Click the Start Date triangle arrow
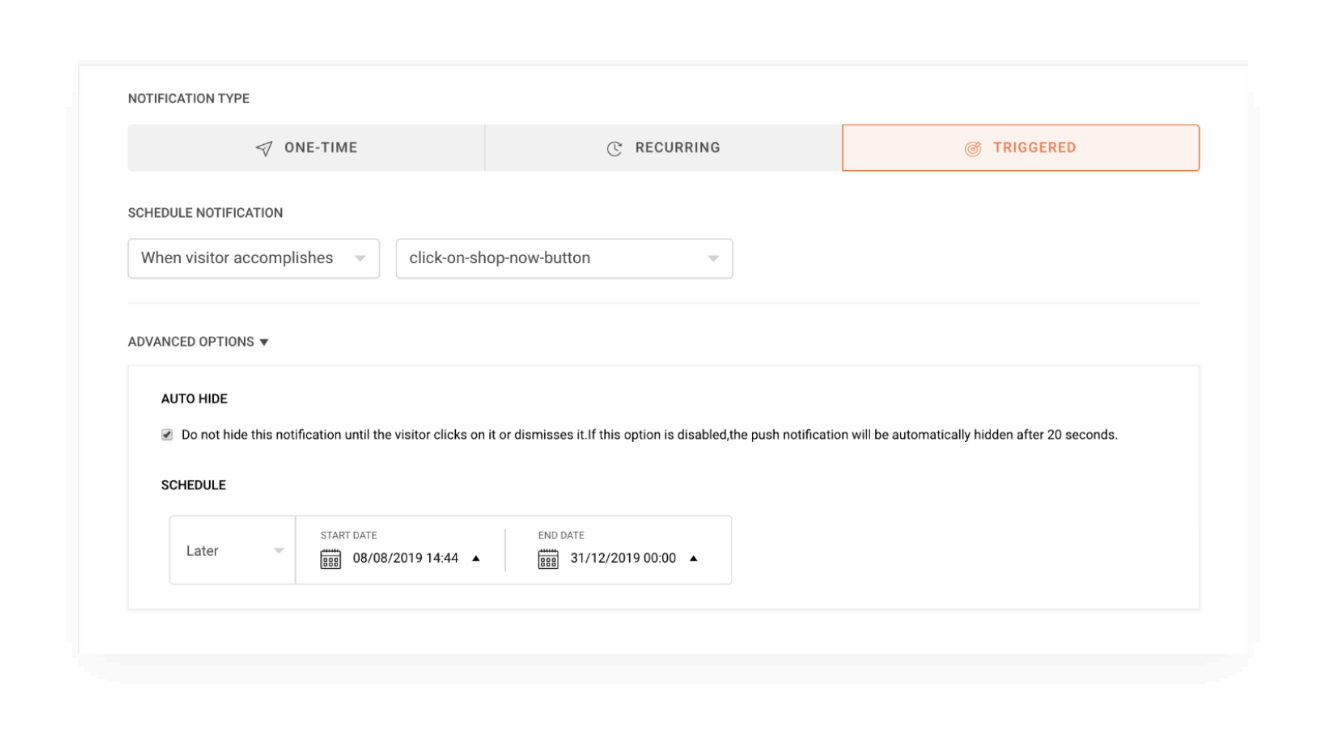 (x=476, y=559)
